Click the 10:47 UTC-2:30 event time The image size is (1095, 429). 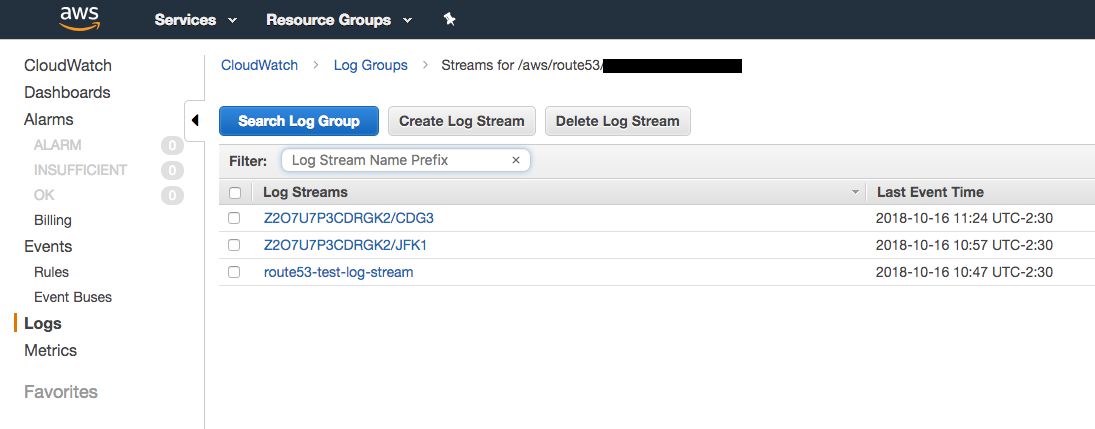(x=964, y=272)
